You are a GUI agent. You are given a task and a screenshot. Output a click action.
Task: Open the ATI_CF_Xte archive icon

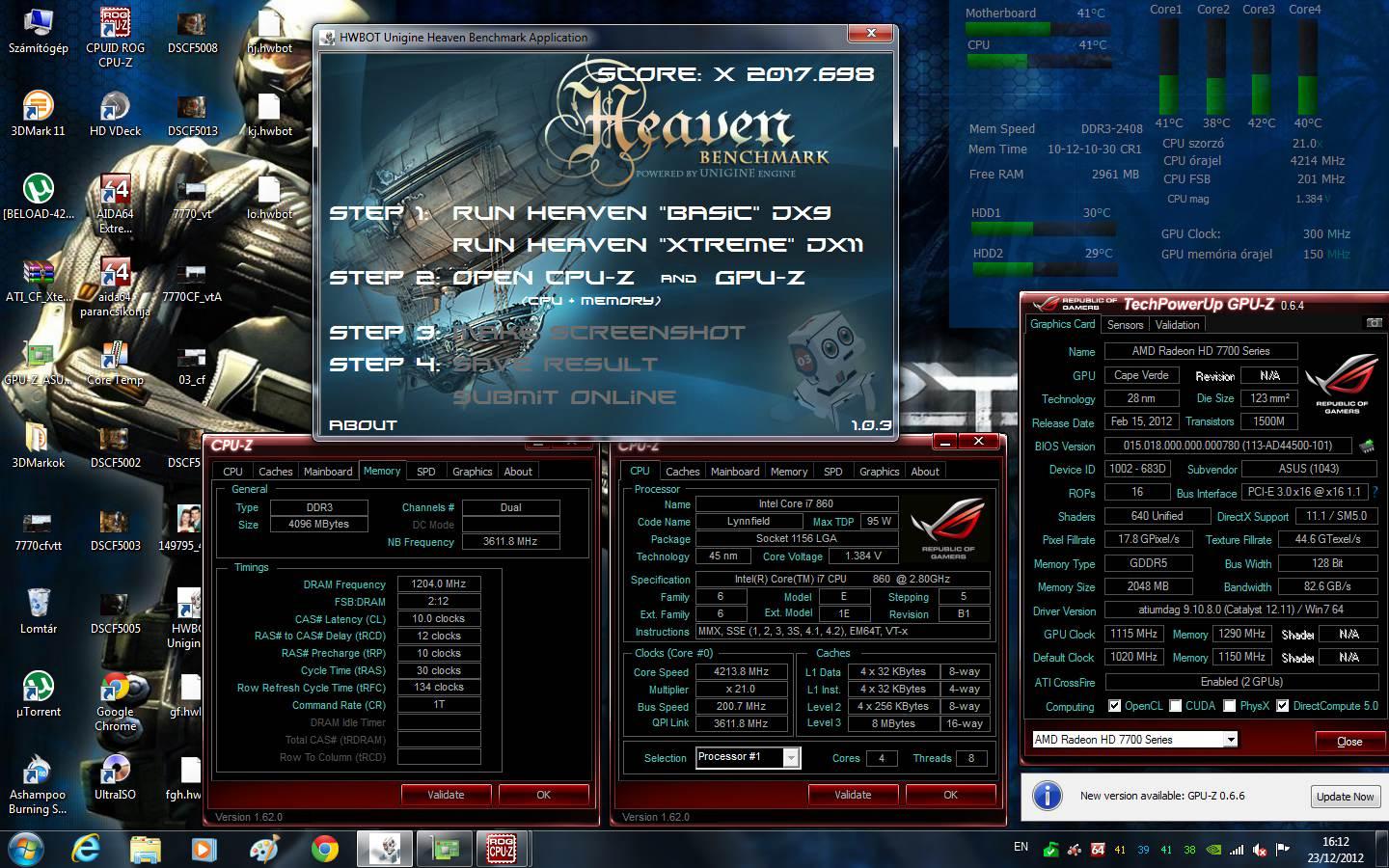pos(38,280)
